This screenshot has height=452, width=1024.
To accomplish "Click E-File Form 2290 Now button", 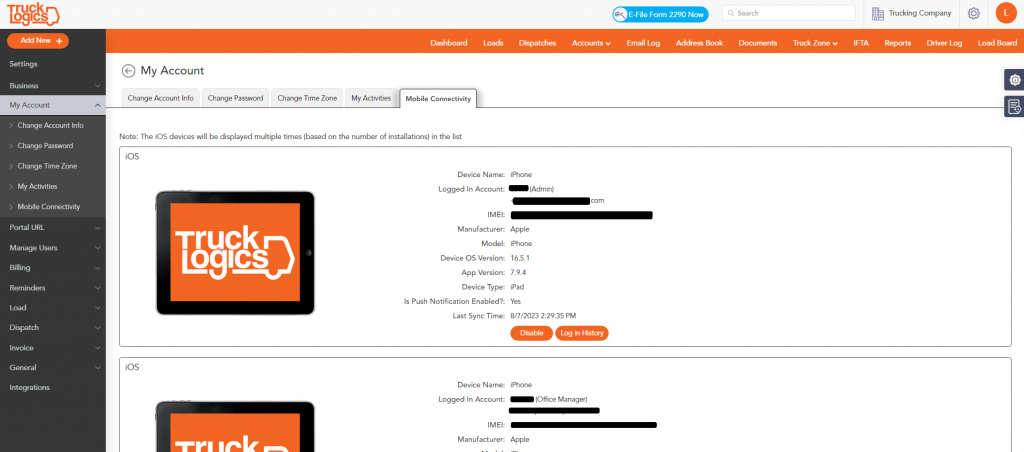I will pyautogui.click(x=660, y=14).
